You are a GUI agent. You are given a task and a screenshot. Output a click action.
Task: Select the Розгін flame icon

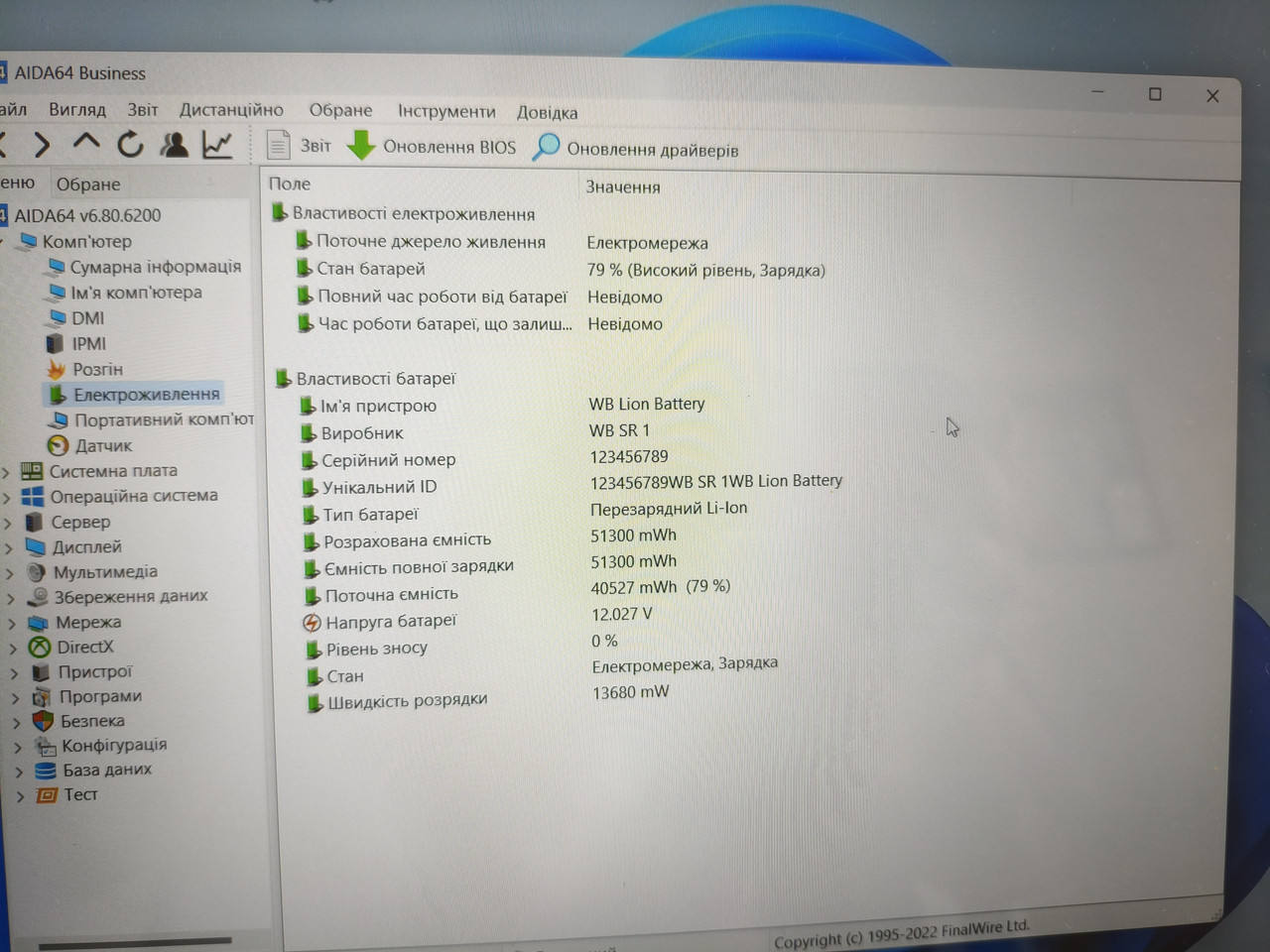click(x=57, y=369)
